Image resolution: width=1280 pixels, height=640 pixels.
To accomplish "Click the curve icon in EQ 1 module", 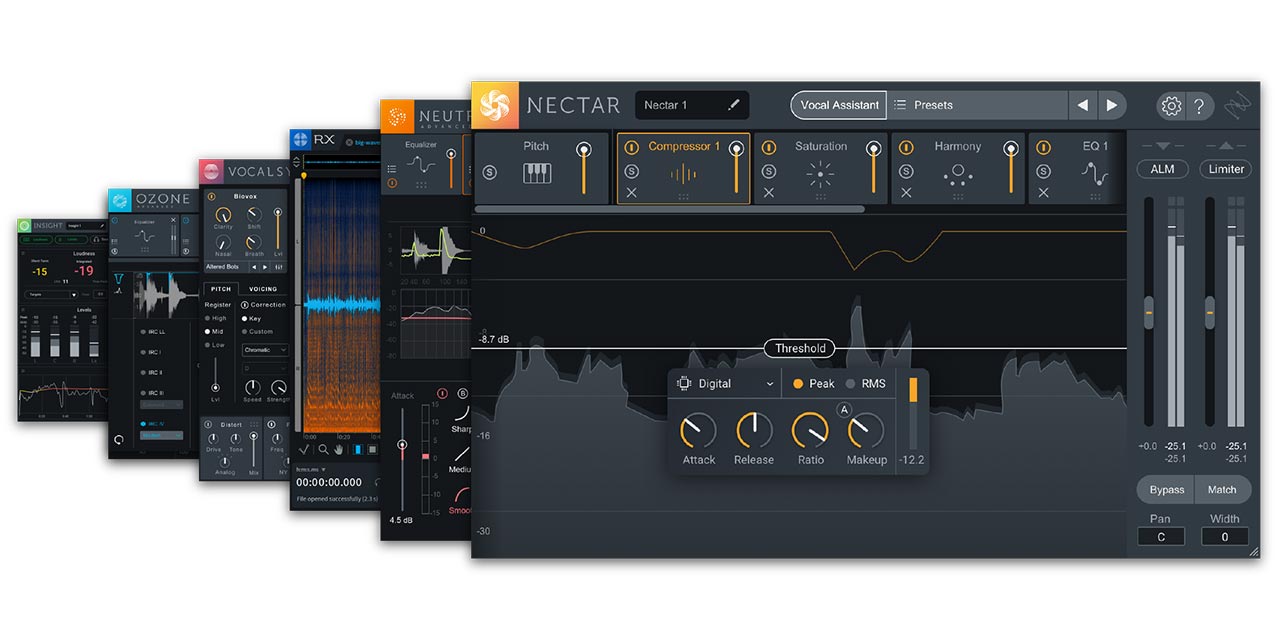I will click(x=1095, y=174).
